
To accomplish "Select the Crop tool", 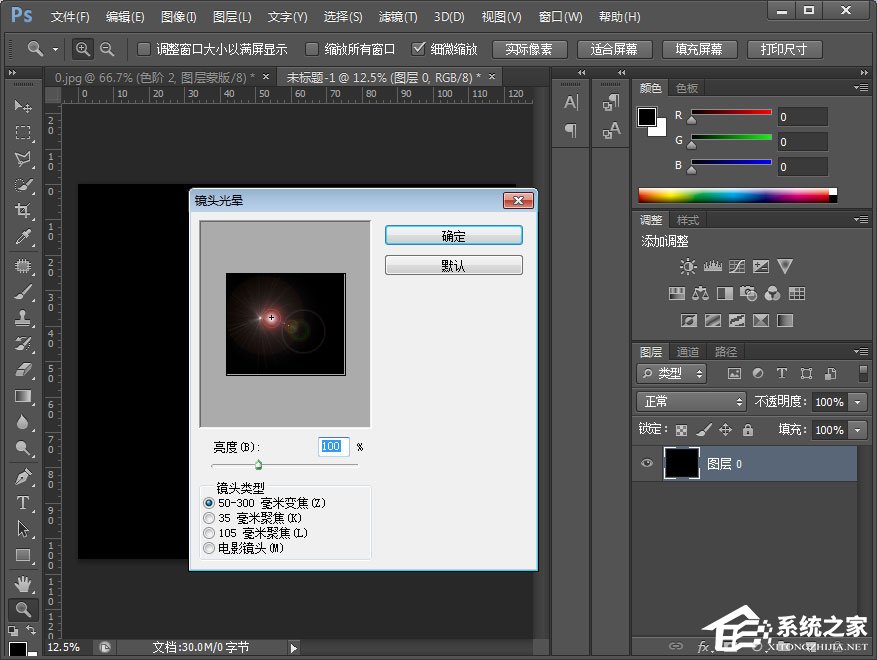I will [x=22, y=211].
